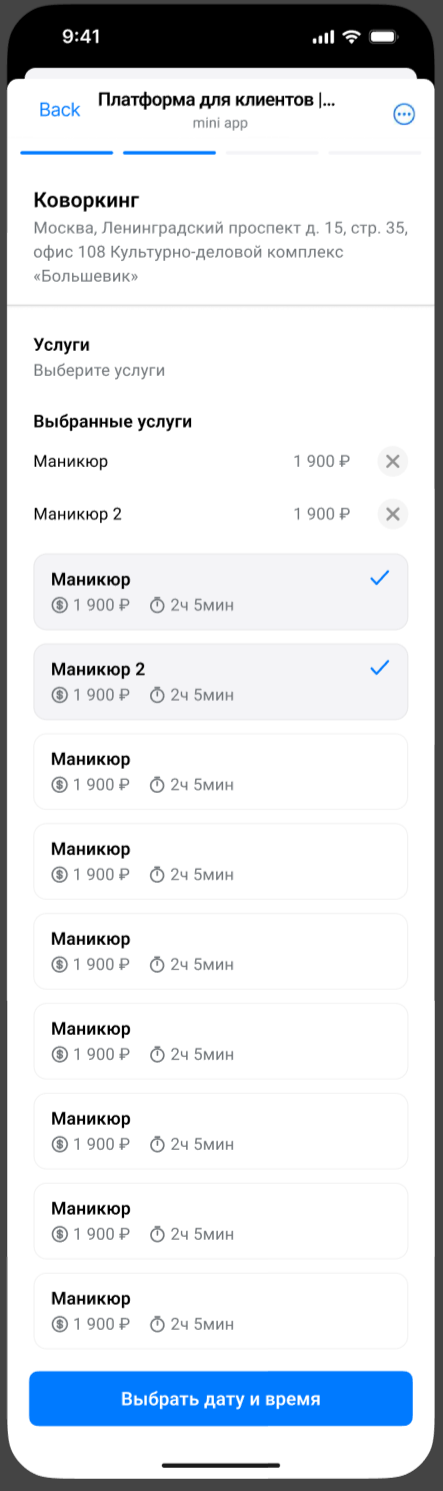The image size is (443, 1491).
Task: Tap the blue checkmark on first Маникюр card
Action: pyautogui.click(x=379, y=578)
